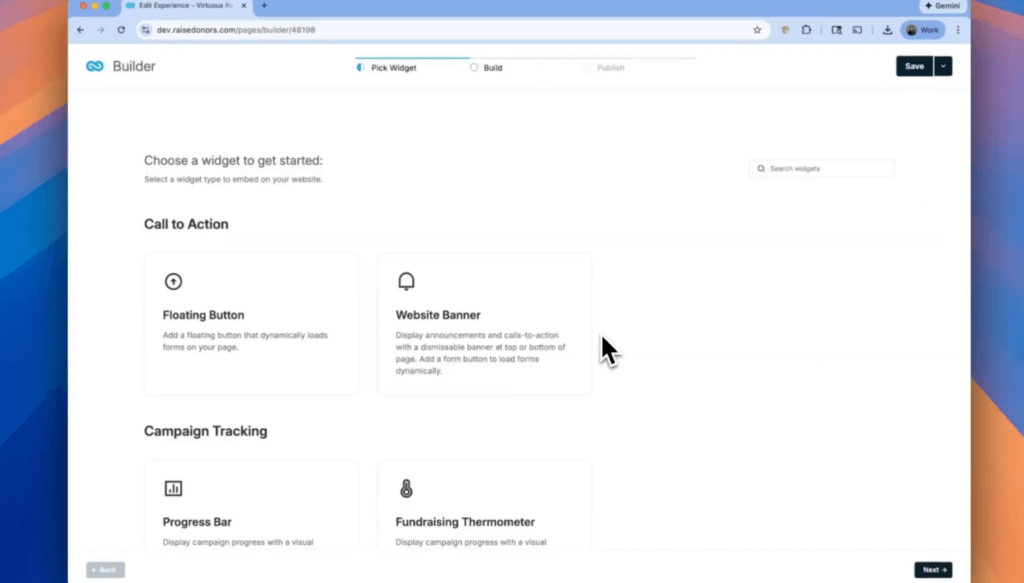Image resolution: width=1024 pixels, height=583 pixels.
Task: Click the Next button
Action: pyautogui.click(x=933, y=570)
